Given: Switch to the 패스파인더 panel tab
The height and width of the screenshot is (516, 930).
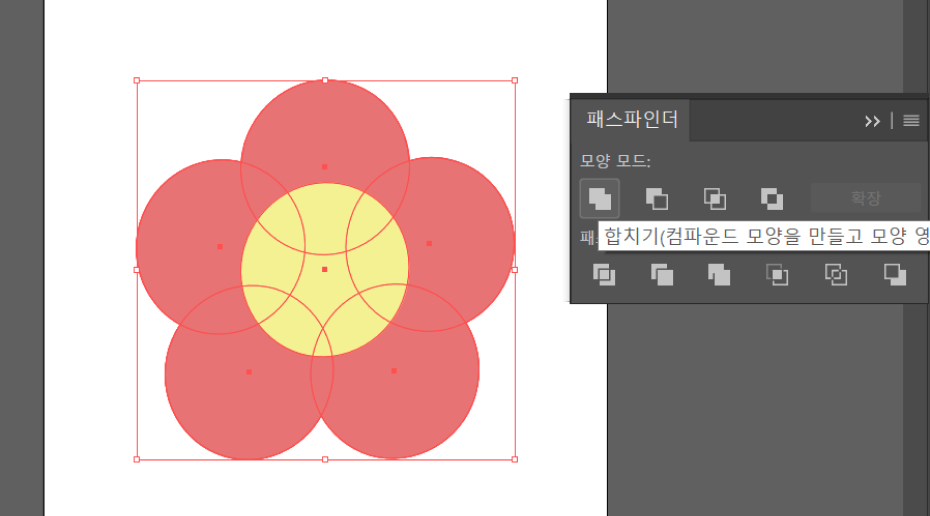Looking at the screenshot, I should pos(631,120).
